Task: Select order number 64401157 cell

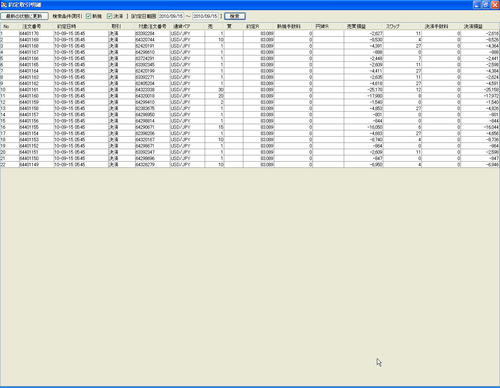Action: pyautogui.click(x=36, y=115)
